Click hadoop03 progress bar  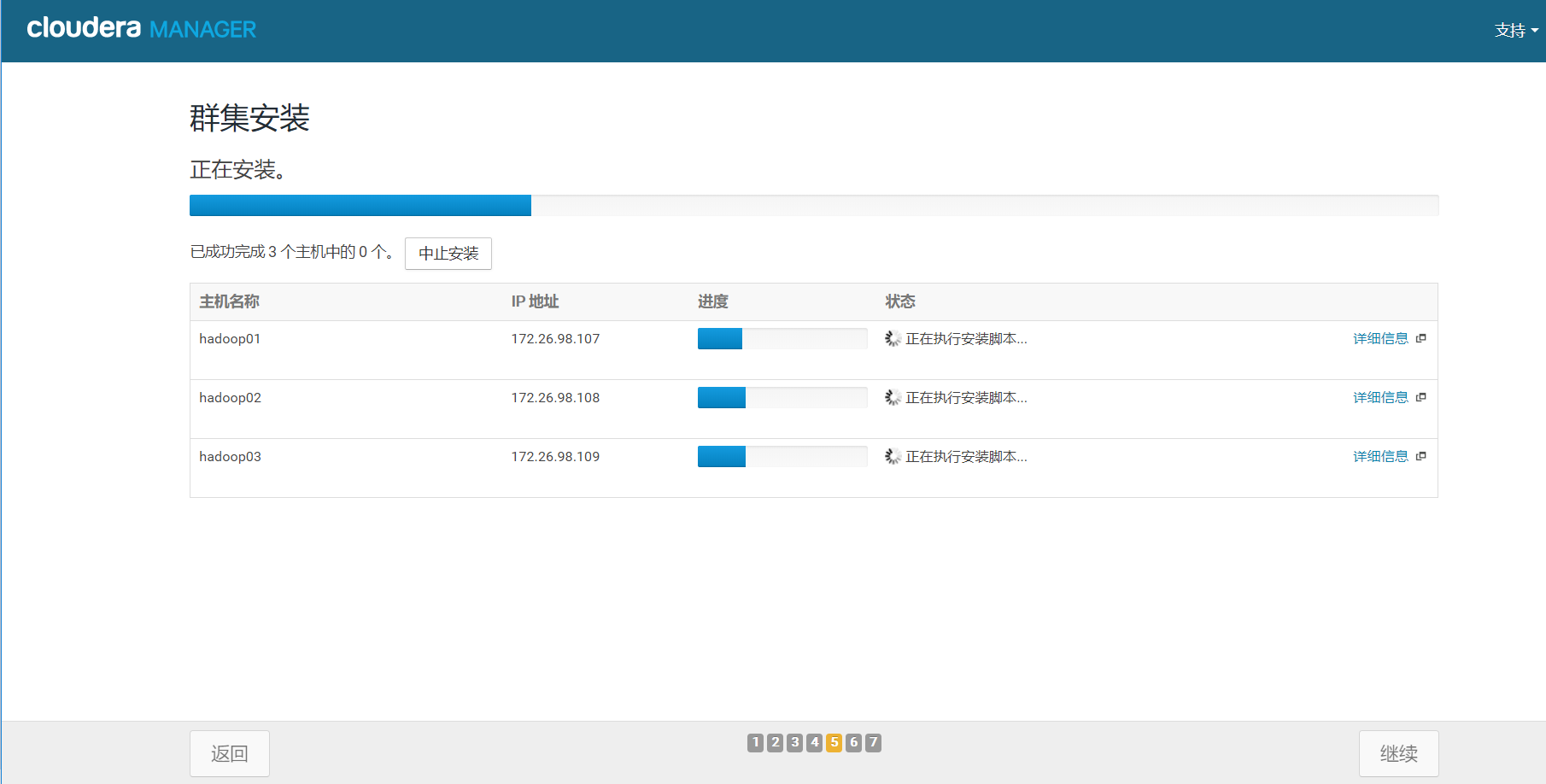(782, 457)
